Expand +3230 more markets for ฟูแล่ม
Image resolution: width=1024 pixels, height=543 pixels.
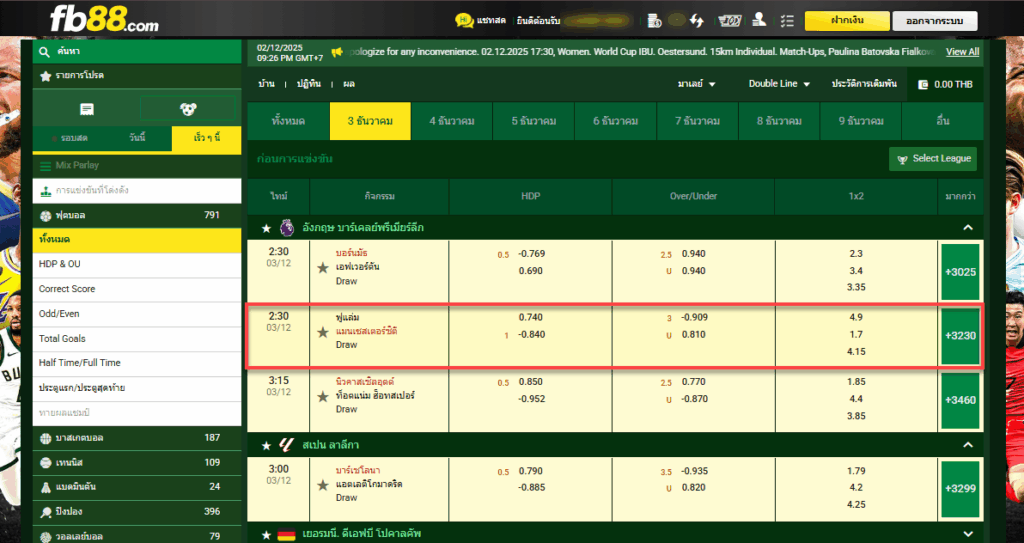(x=960, y=335)
